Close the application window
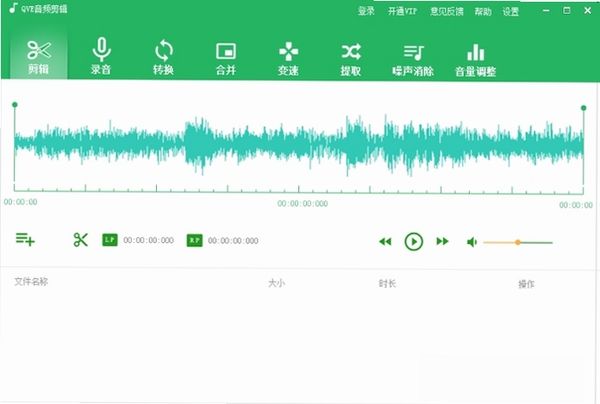The width and height of the screenshot is (600, 404). pos(588,11)
